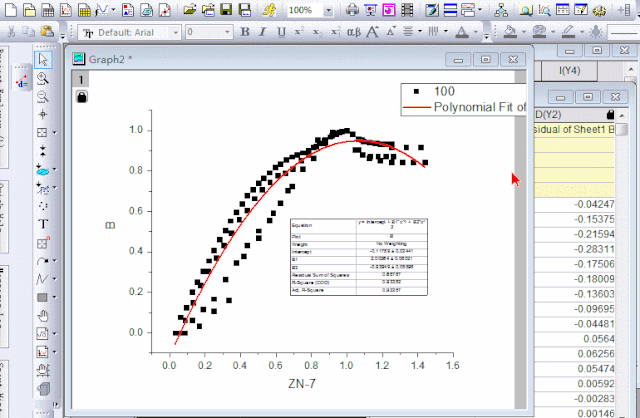Pick the Rectangle drawing tool
This screenshot has width=640, height=418.
[42, 297]
